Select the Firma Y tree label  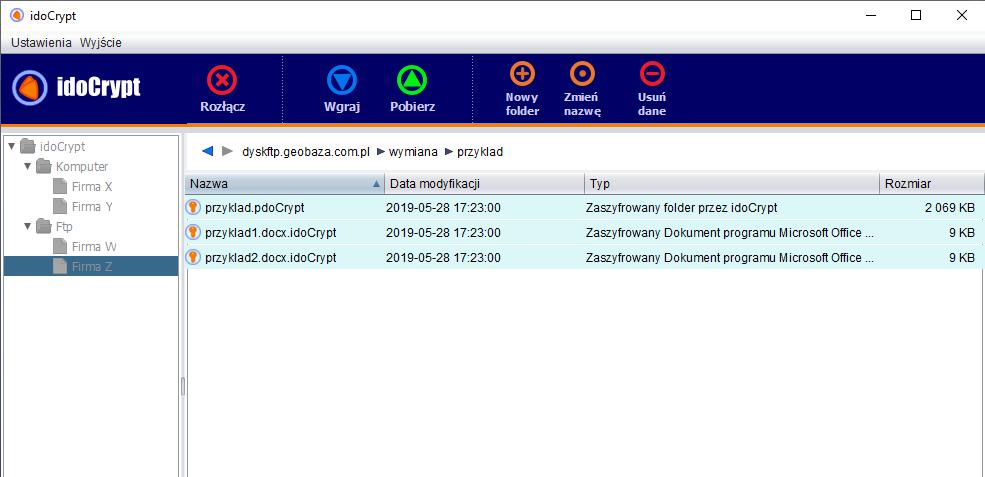click(x=92, y=207)
